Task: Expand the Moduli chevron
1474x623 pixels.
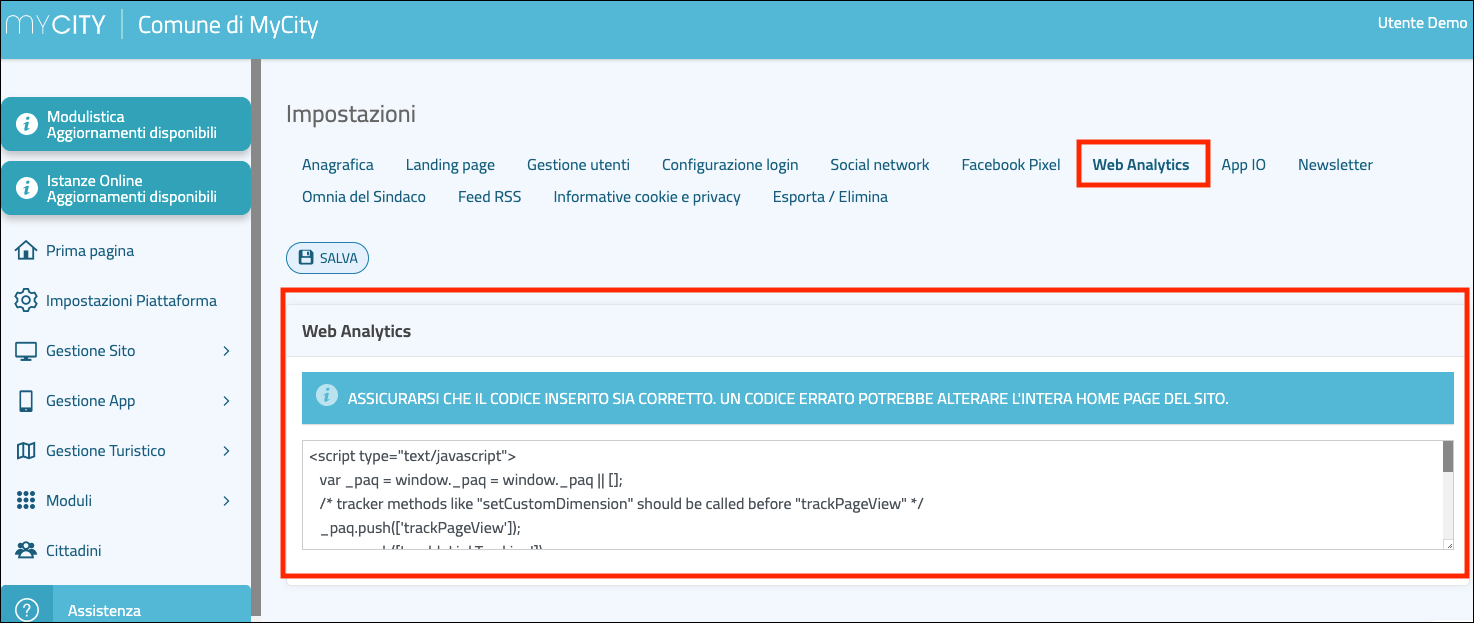Action: pyautogui.click(x=226, y=501)
